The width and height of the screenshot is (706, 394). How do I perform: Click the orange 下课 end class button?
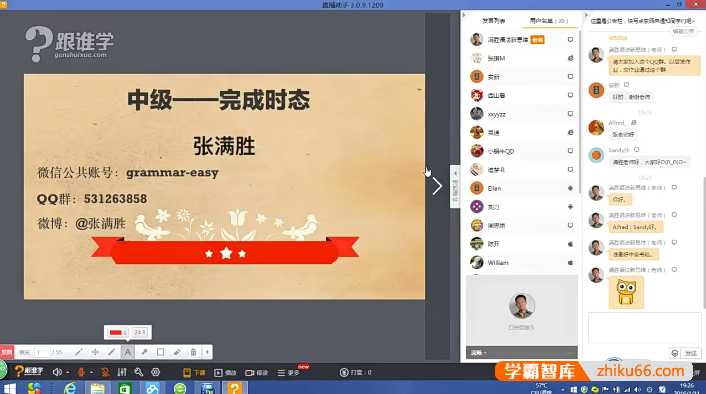tap(194, 372)
